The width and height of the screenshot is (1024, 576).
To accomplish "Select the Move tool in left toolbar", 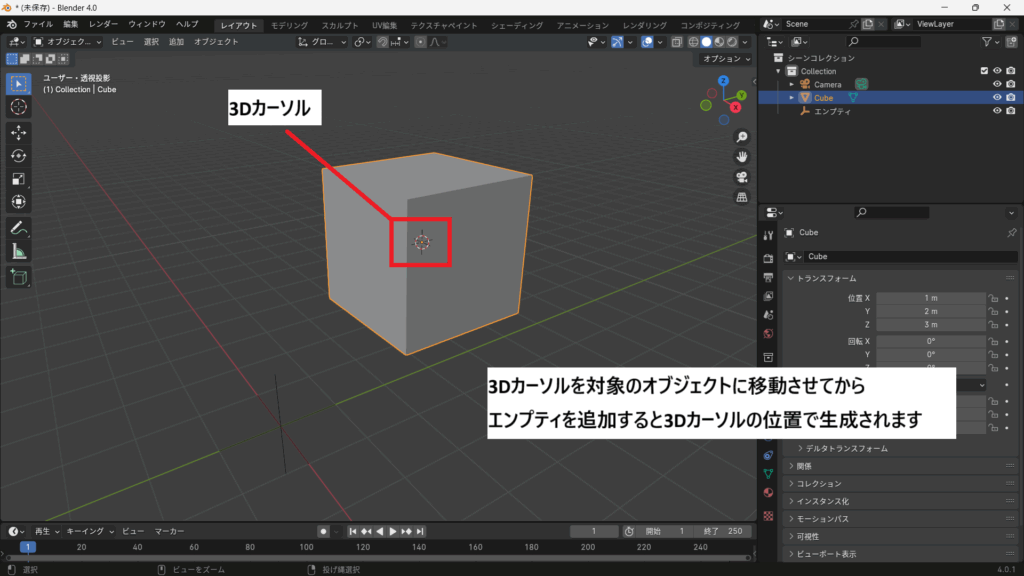I will pos(19,132).
